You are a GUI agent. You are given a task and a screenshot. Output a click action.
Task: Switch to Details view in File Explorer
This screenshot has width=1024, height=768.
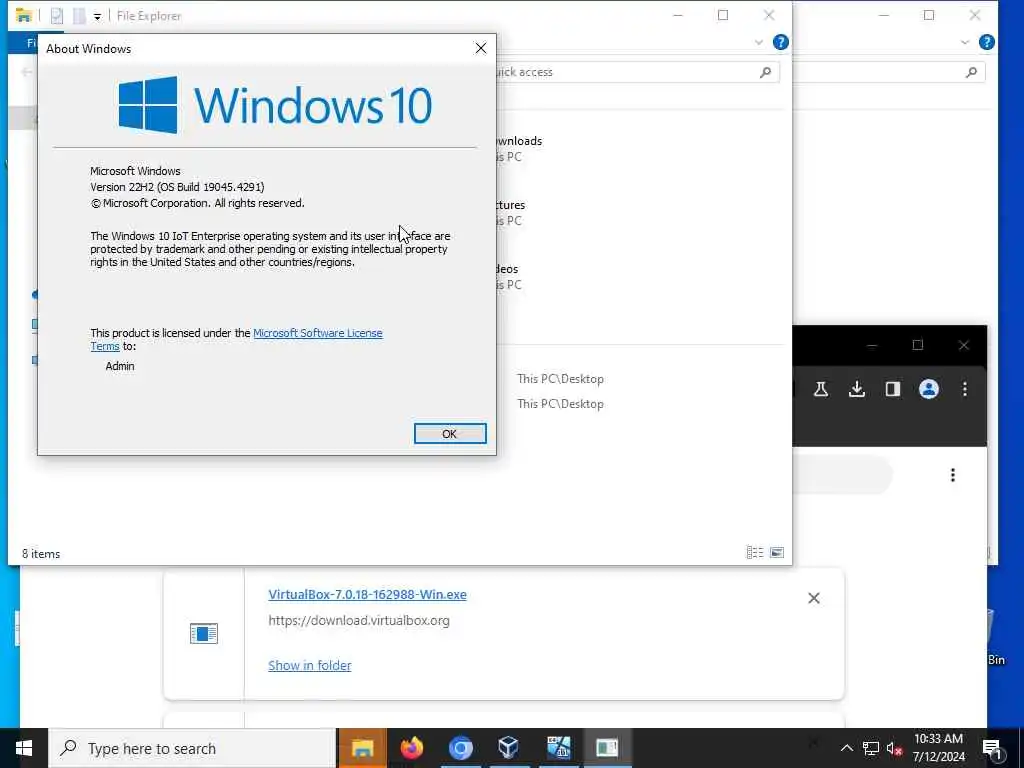click(754, 552)
